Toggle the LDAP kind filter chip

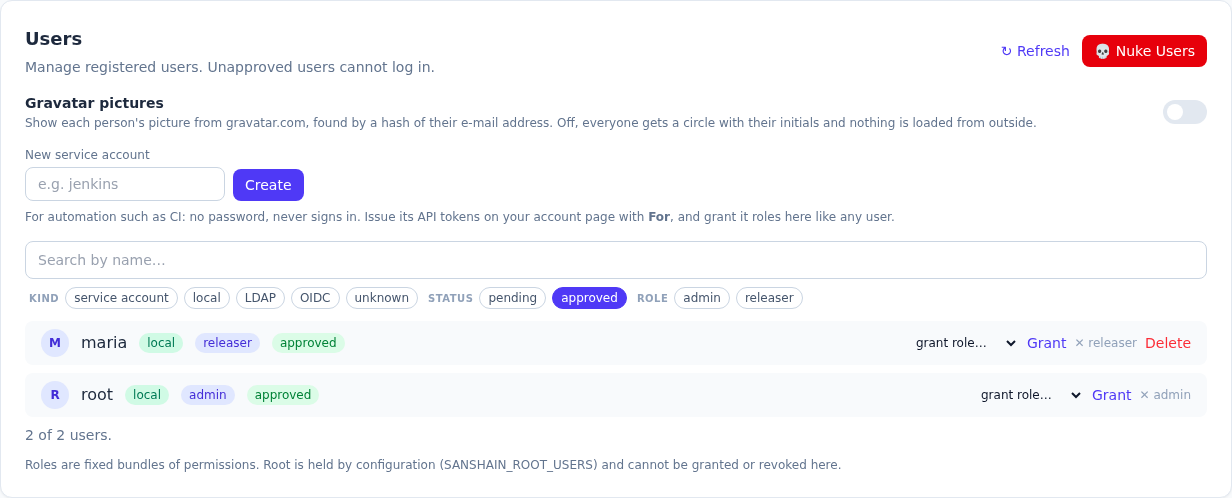point(260,298)
